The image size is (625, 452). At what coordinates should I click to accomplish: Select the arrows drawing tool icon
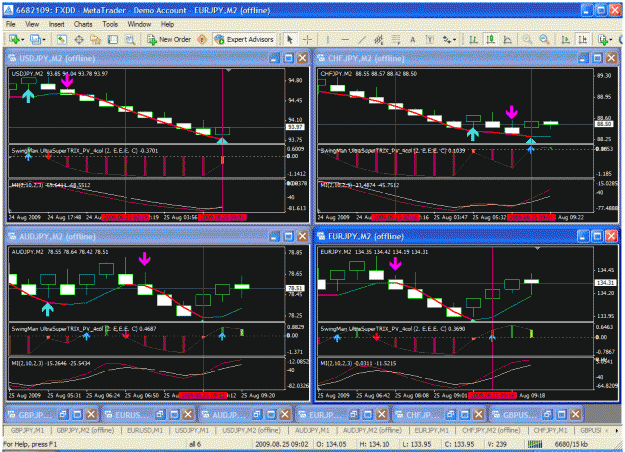coord(446,39)
